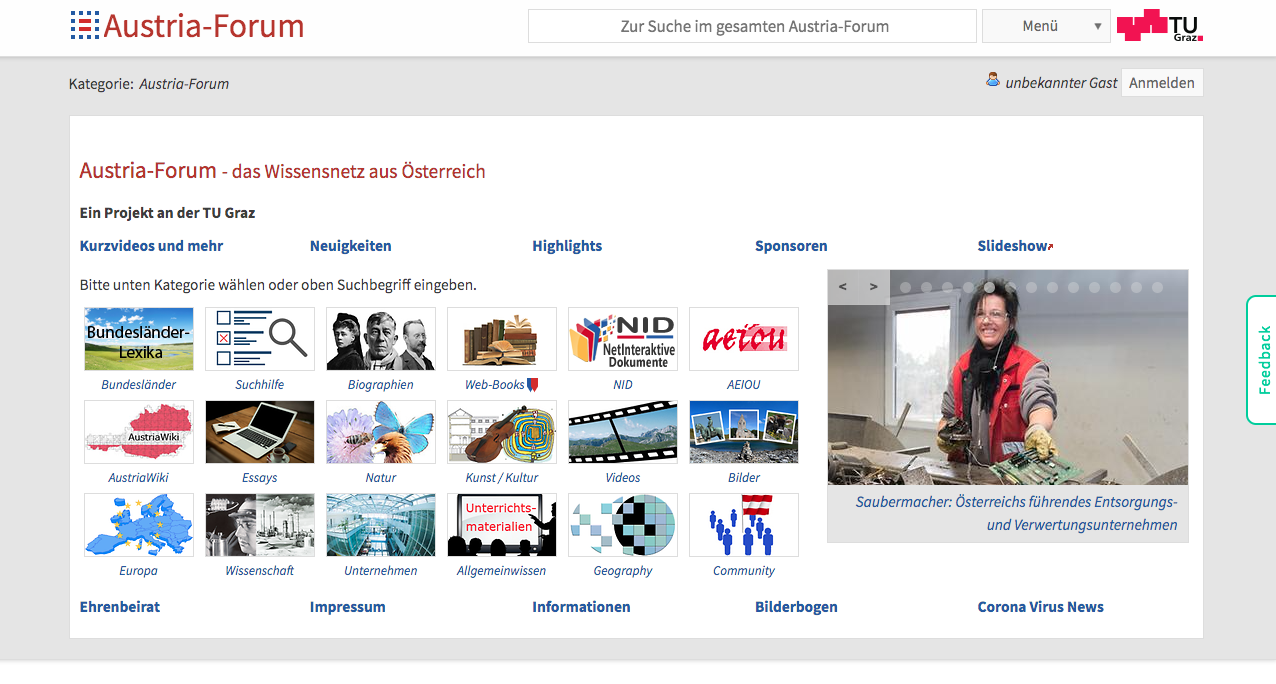The image size is (1276, 684).
Task: Open Kurzvideos und mehr link
Action: click(151, 246)
